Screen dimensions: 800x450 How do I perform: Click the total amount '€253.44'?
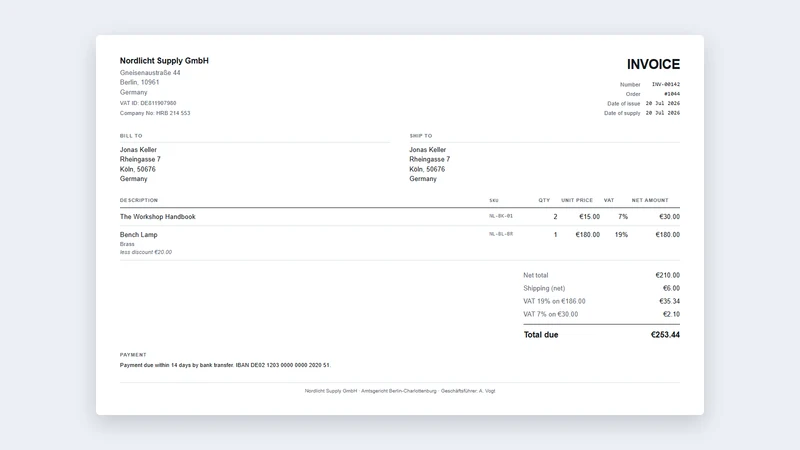click(x=665, y=335)
